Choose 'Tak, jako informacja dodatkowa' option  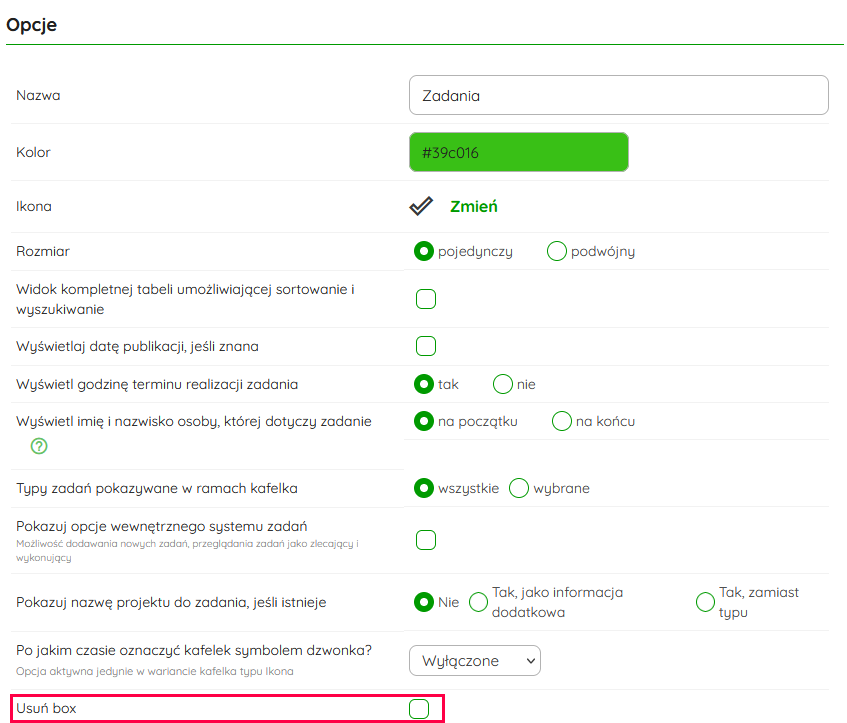click(479, 602)
